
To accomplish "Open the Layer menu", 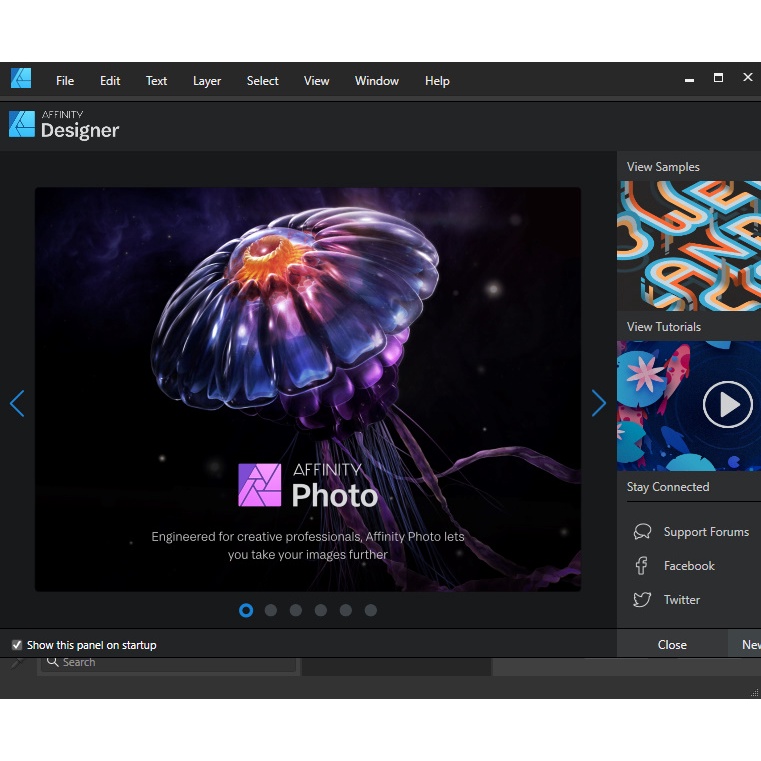I will (207, 81).
